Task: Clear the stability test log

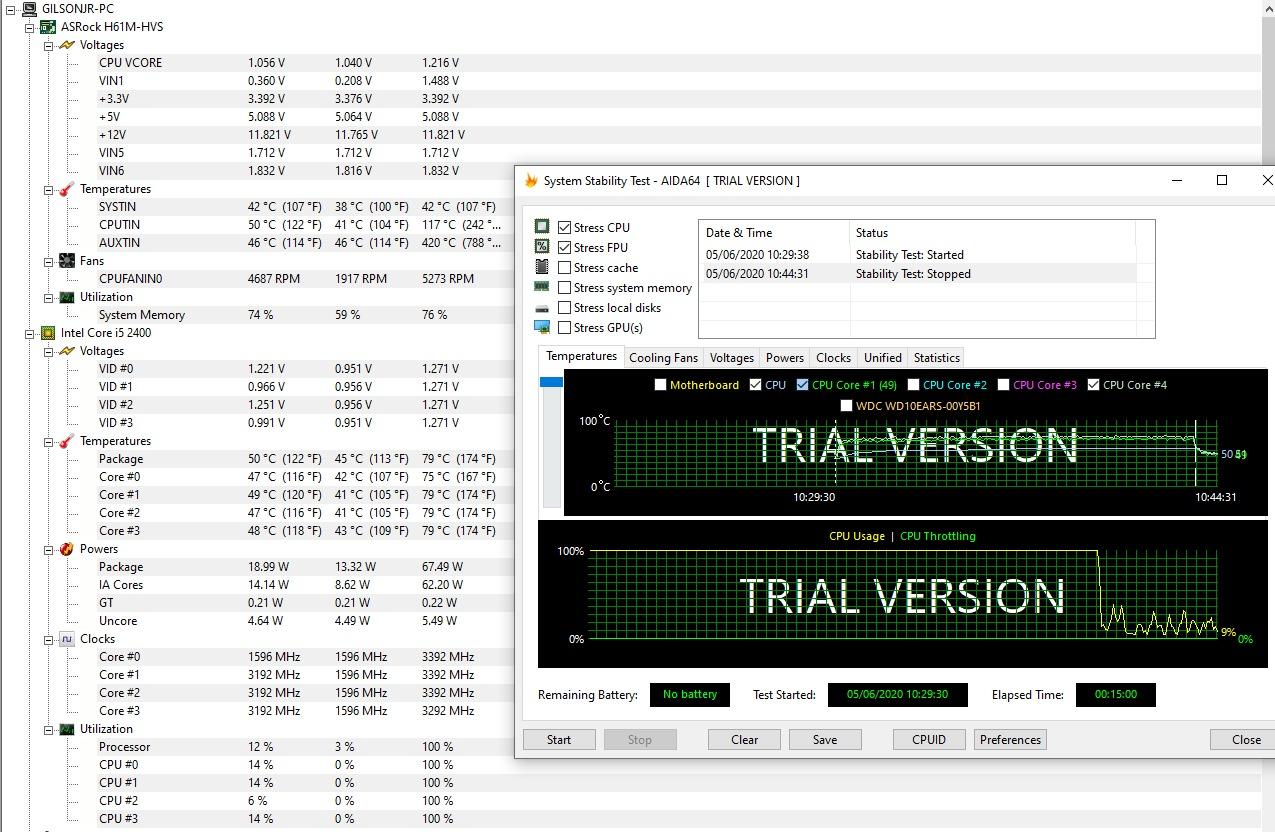Action: pyautogui.click(x=744, y=740)
